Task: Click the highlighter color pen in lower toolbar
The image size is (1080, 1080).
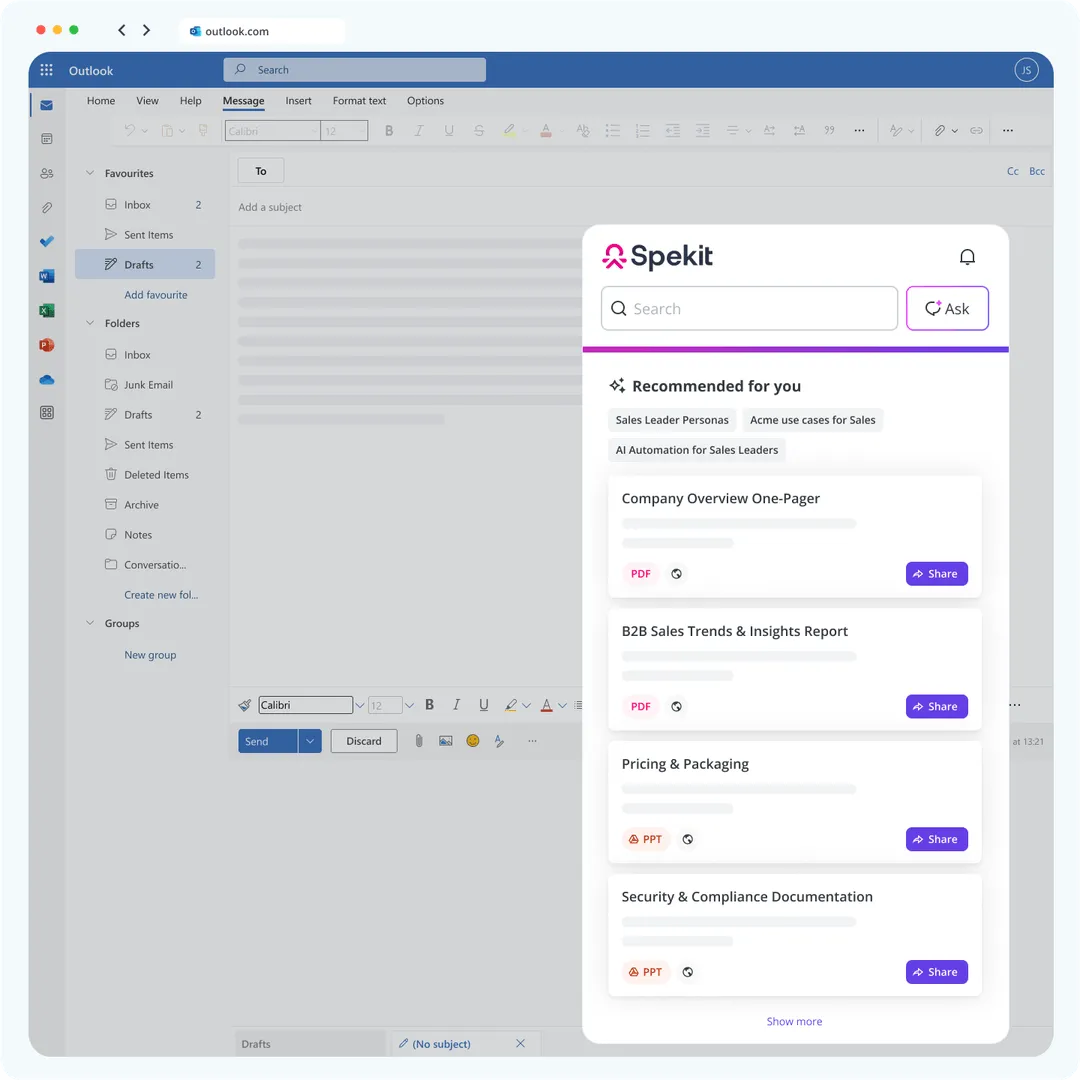Action: point(510,705)
